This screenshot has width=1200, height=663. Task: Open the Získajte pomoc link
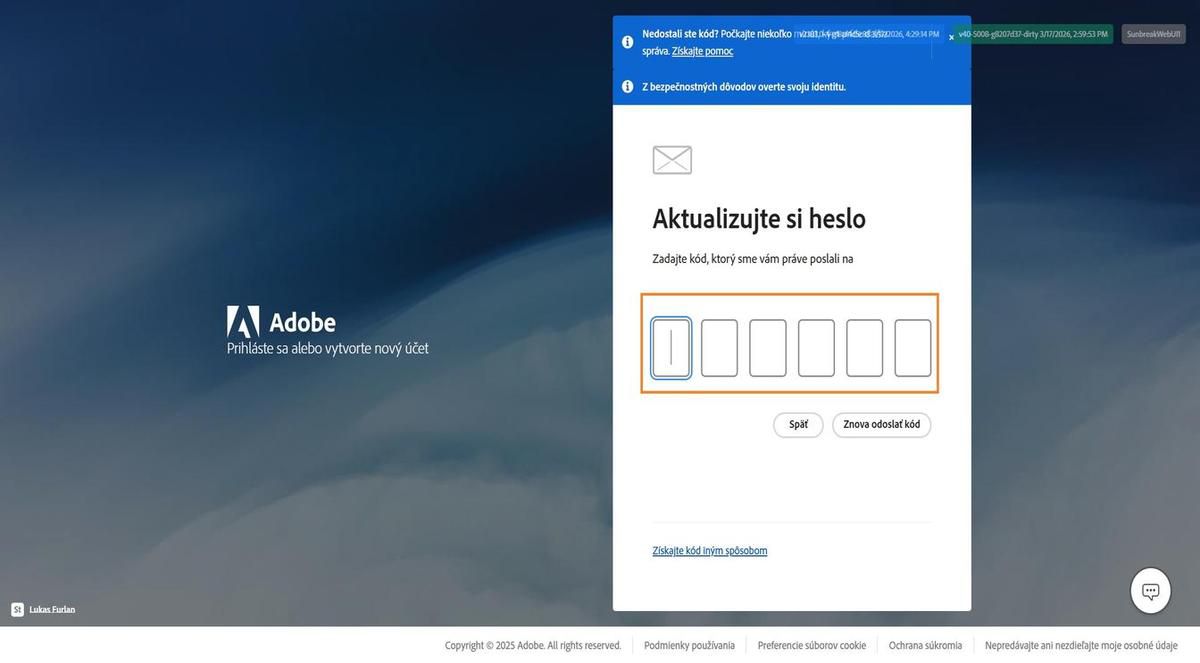(702, 51)
